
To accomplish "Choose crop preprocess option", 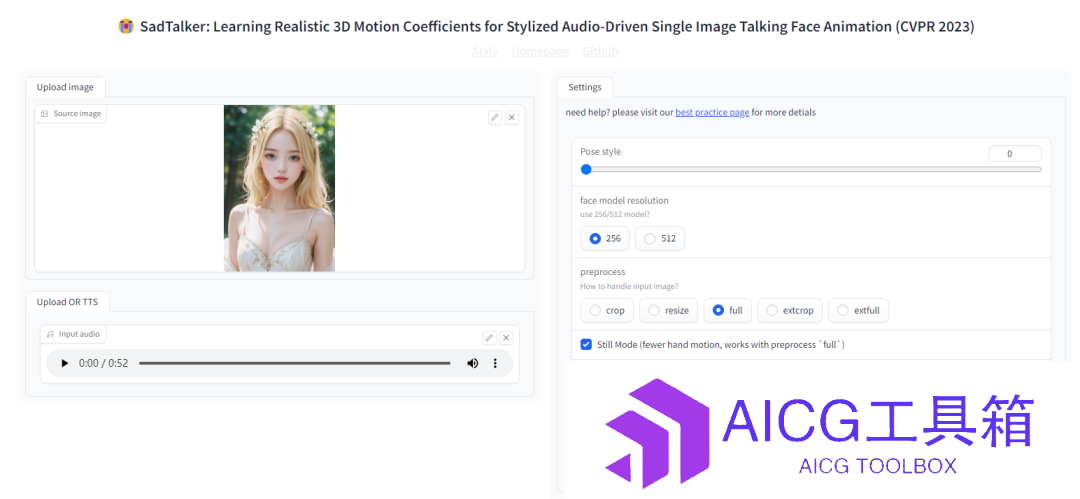I will pyautogui.click(x=607, y=310).
